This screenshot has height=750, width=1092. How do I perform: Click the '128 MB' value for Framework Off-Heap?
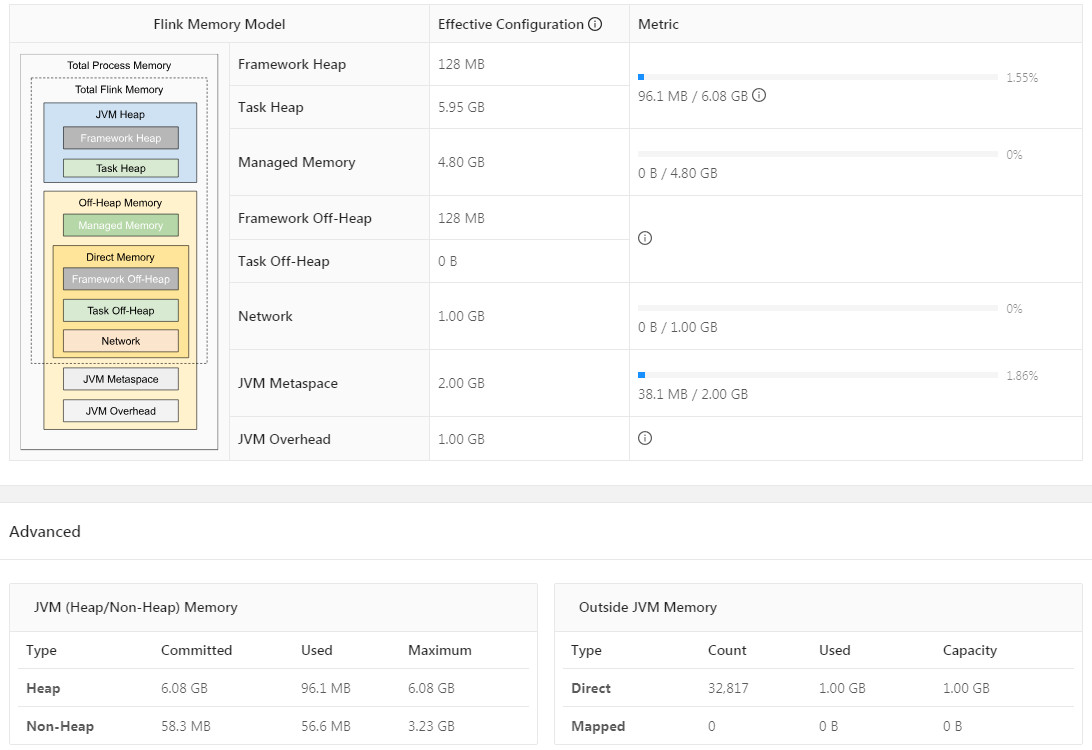pos(461,218)
